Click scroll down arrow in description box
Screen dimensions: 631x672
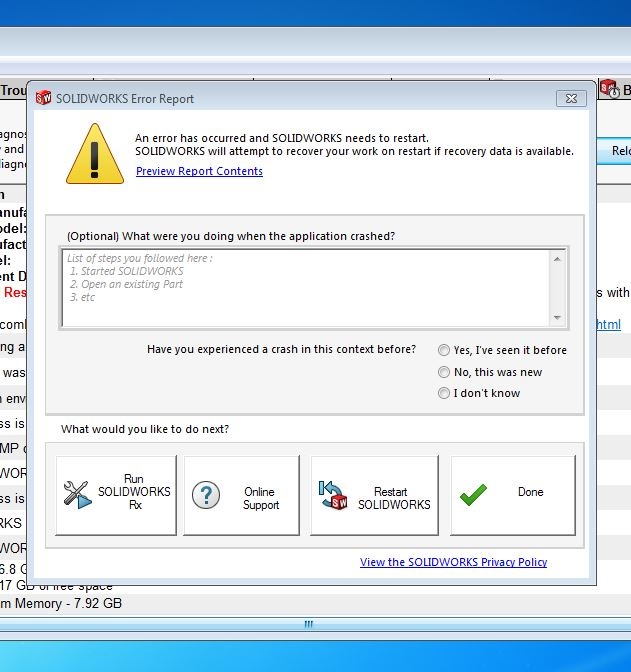tap(557, 317)
